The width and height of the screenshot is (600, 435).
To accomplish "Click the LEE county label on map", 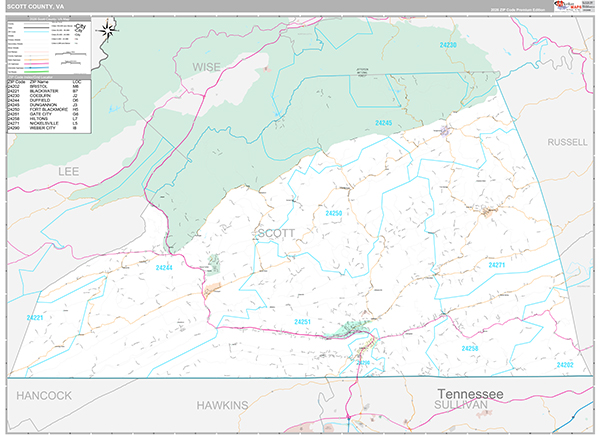I will [x=69, y=171].
